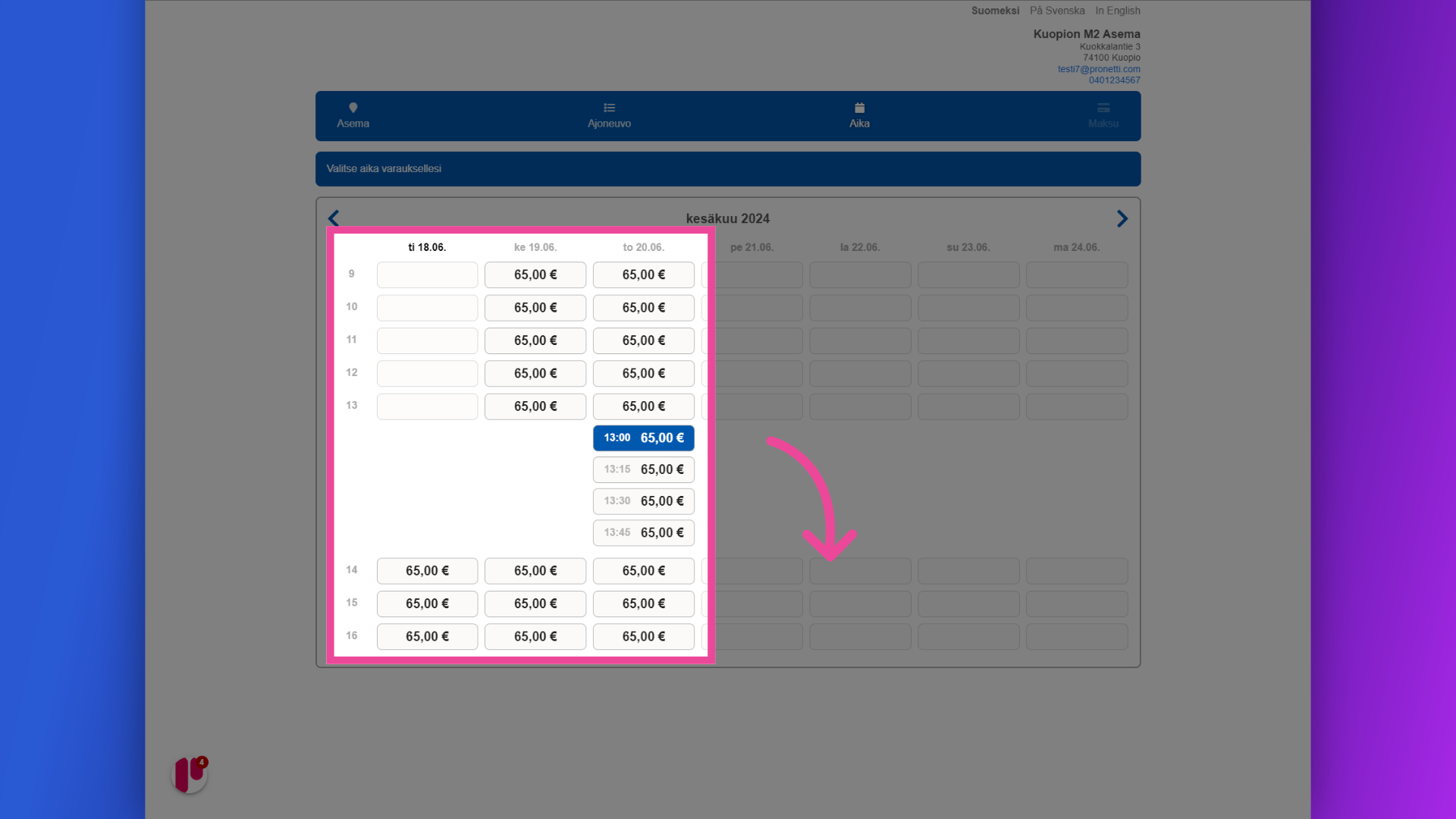This screenshot has width=1456, height=819.
Task: Pick the 14 o'clock slot on ti 18.06.
Action: (x=427, y=571)
